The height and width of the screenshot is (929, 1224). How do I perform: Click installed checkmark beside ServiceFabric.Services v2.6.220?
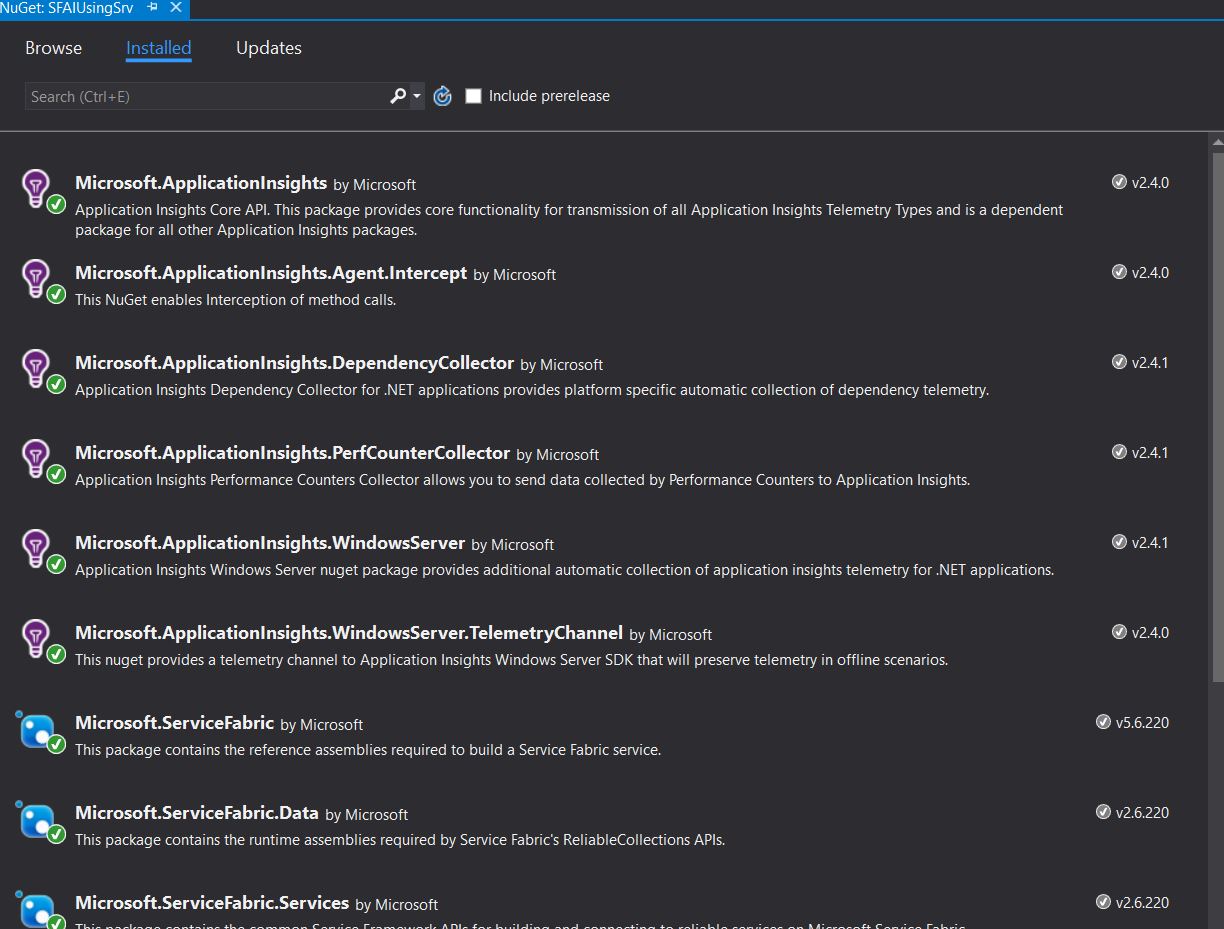coord(1103,902)
